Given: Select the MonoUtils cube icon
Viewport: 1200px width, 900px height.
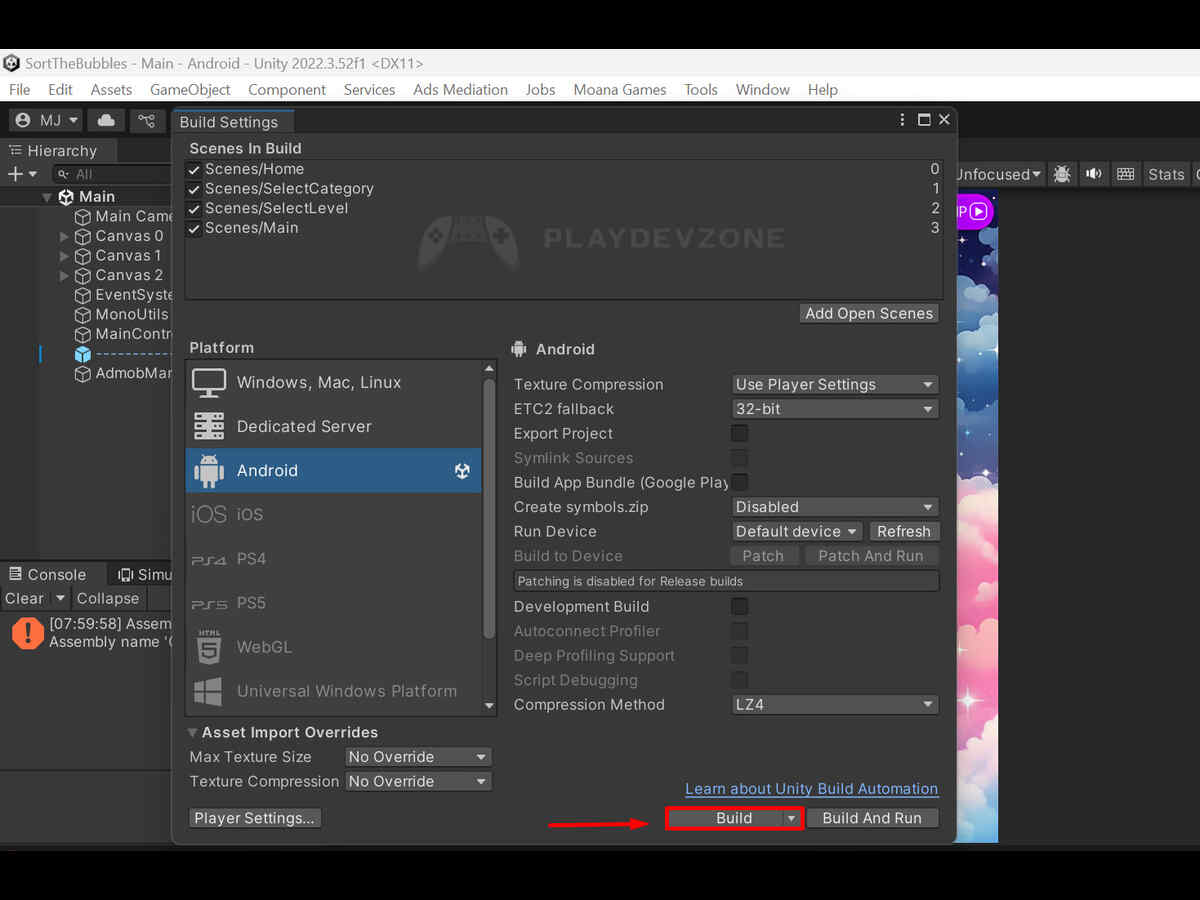Looking at the screenshot, I should coord(83,314).
